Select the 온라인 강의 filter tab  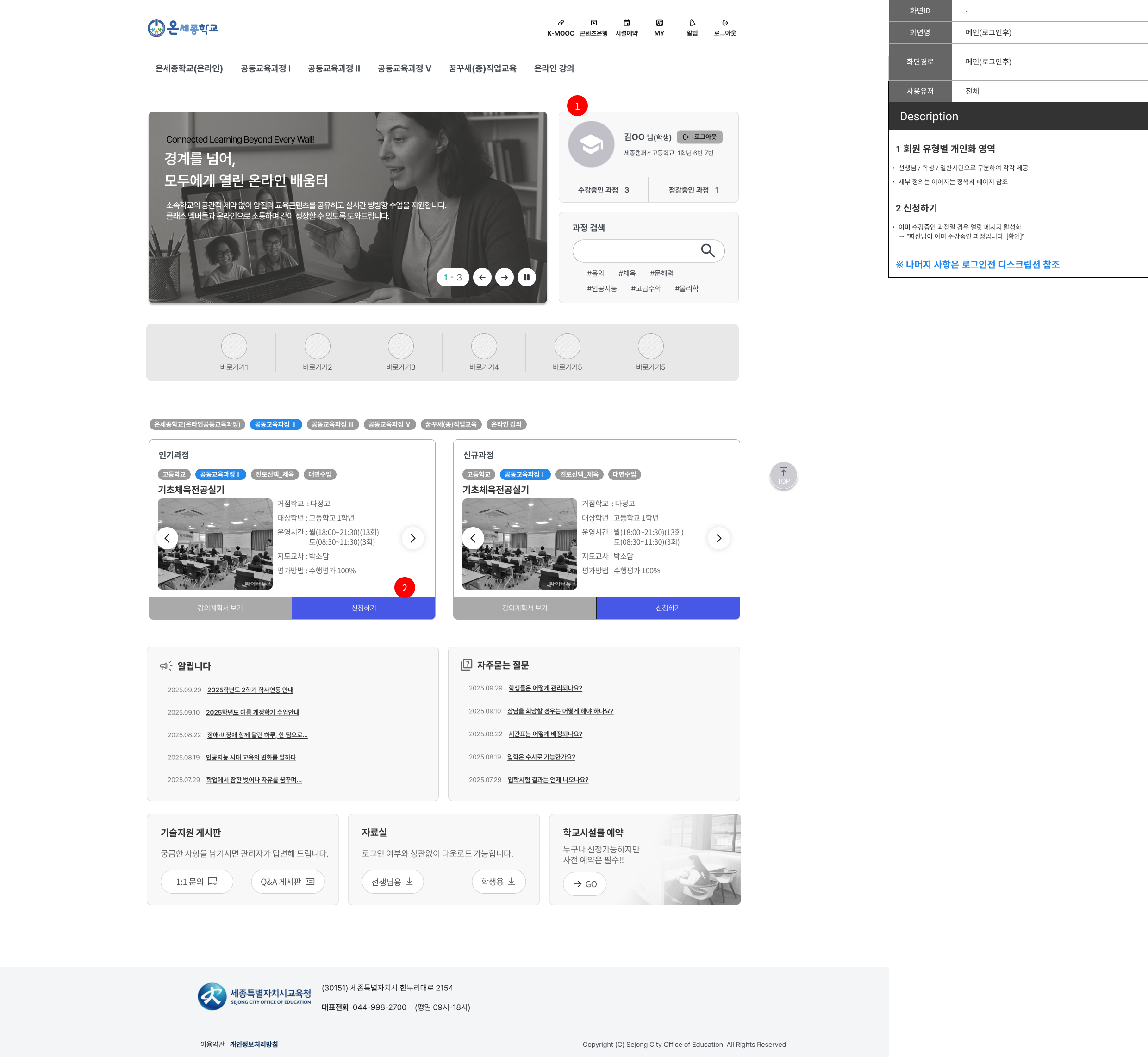[506, 424]
